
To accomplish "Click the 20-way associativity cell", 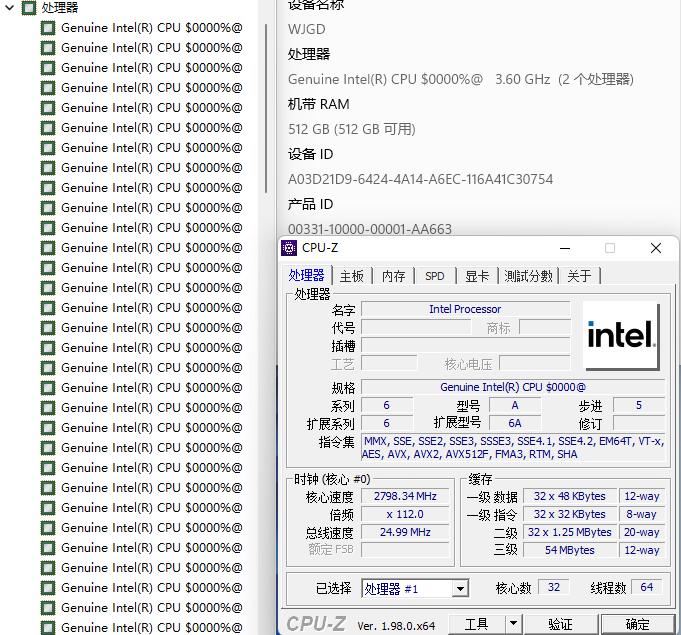I will (642, 532).
